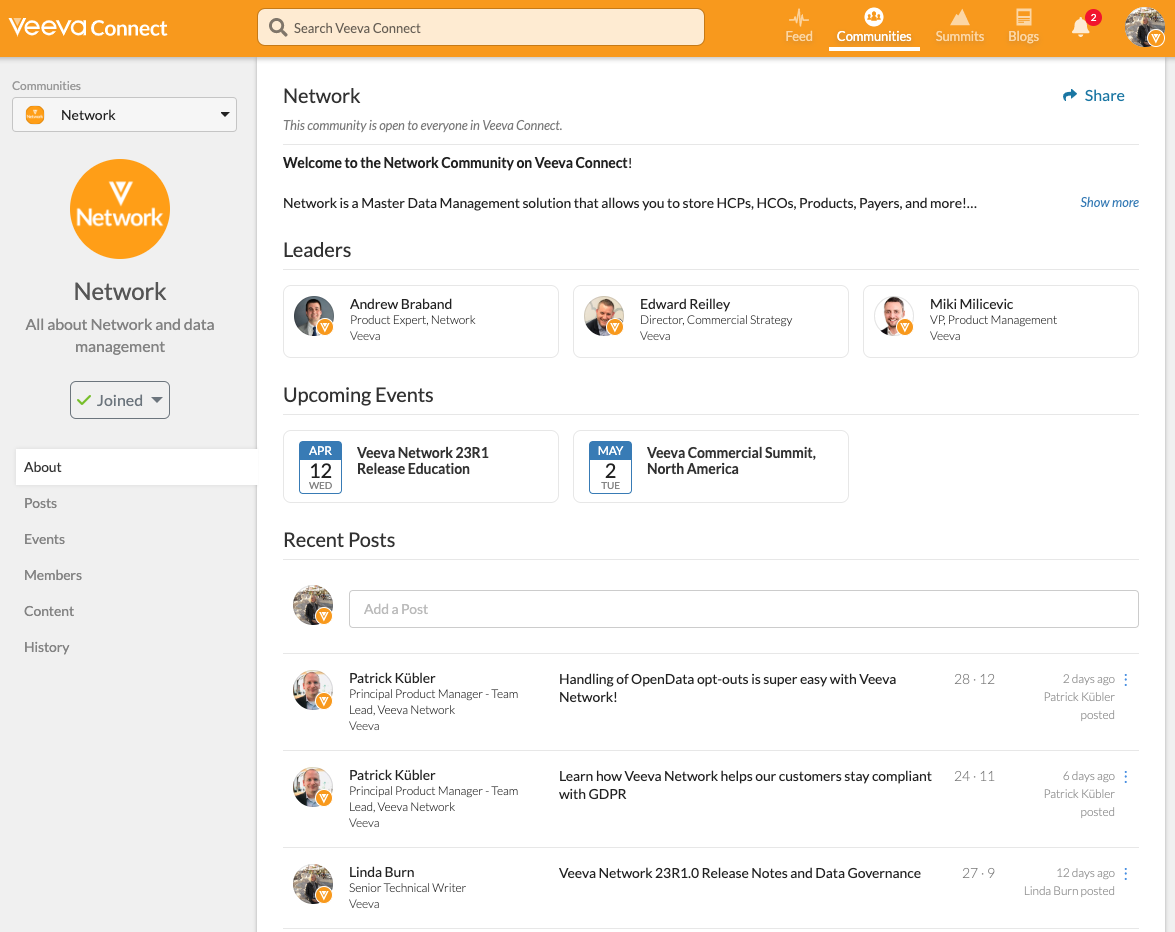Open notifications bell with 2 badge
Screen dimensions: 1175x932
(x=1081, y=27)
